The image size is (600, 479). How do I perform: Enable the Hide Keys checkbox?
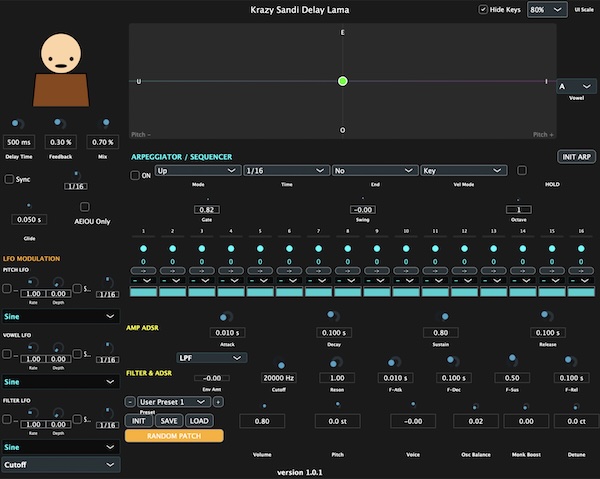484,9
